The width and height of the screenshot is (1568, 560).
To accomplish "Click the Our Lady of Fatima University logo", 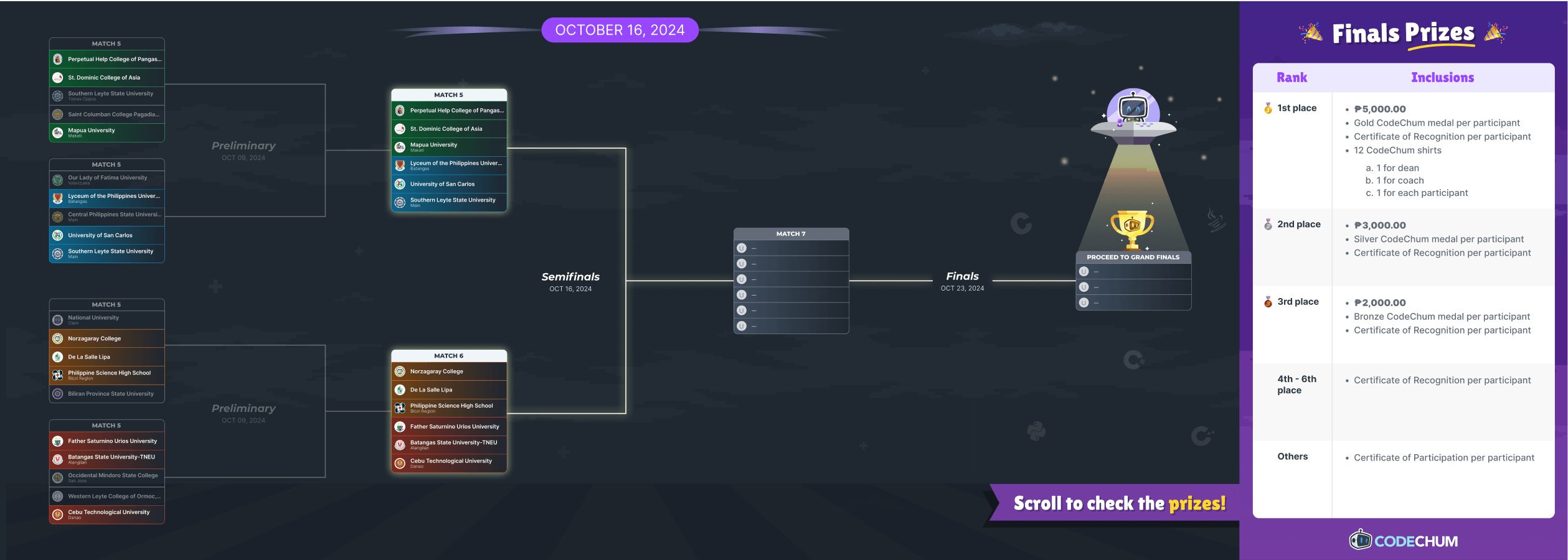I will tap(57, 180).
